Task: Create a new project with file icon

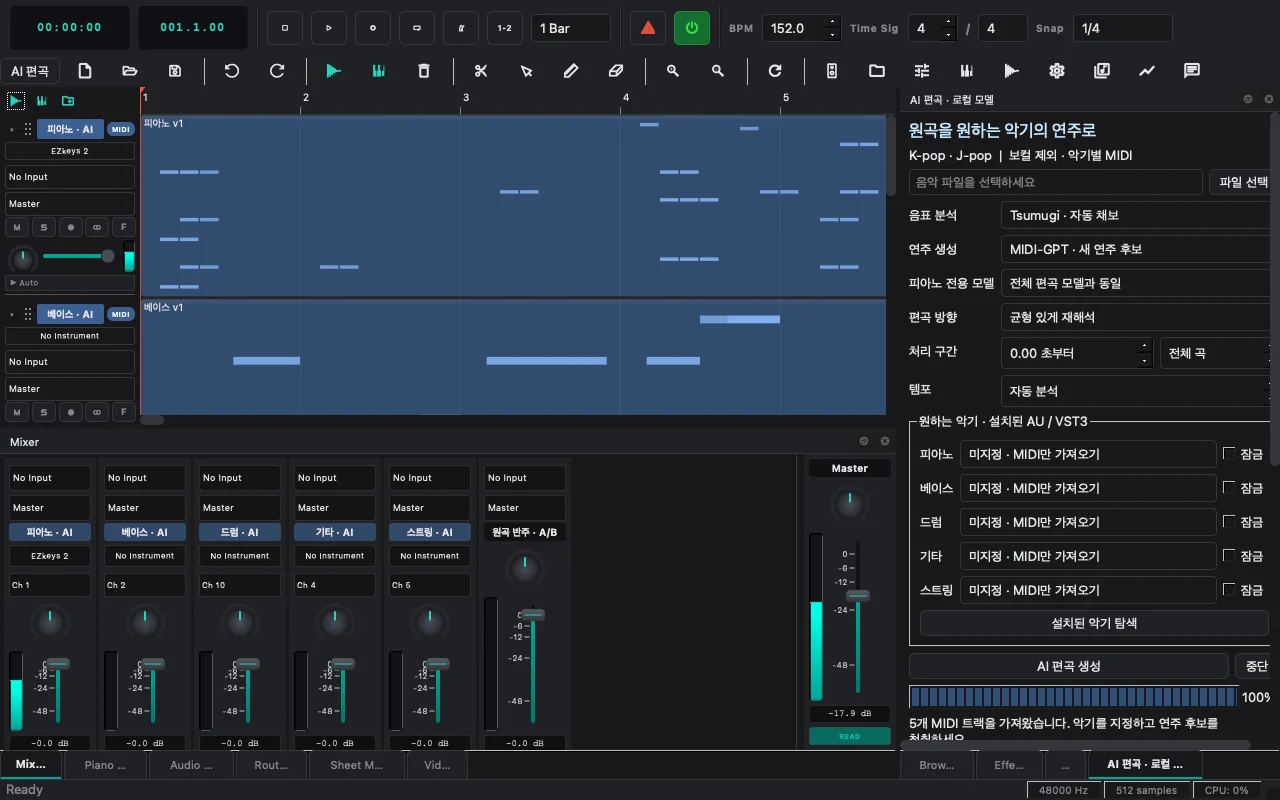Action: pos(85,71)
